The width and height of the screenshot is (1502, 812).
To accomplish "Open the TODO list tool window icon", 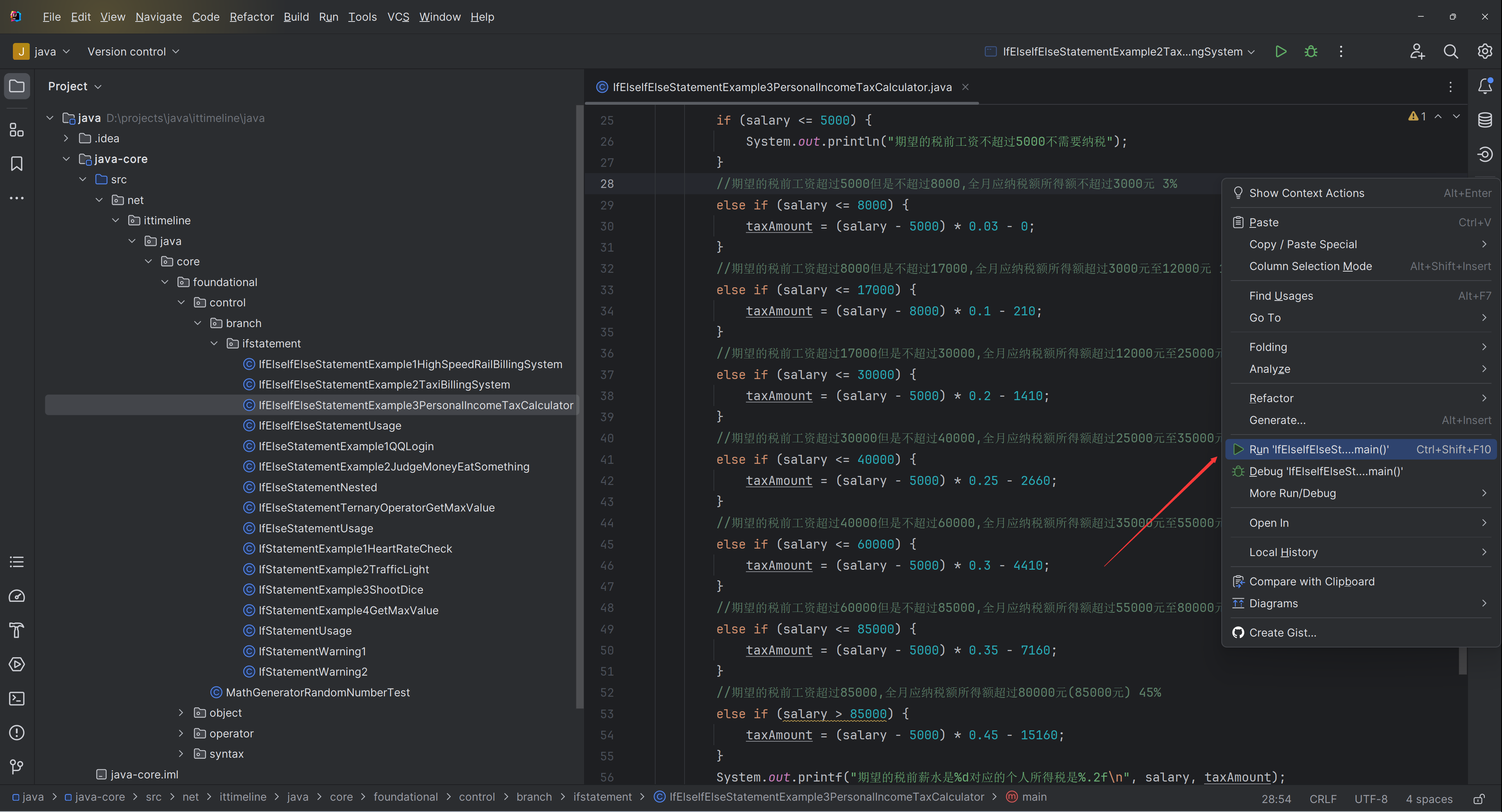I will 17,562.
